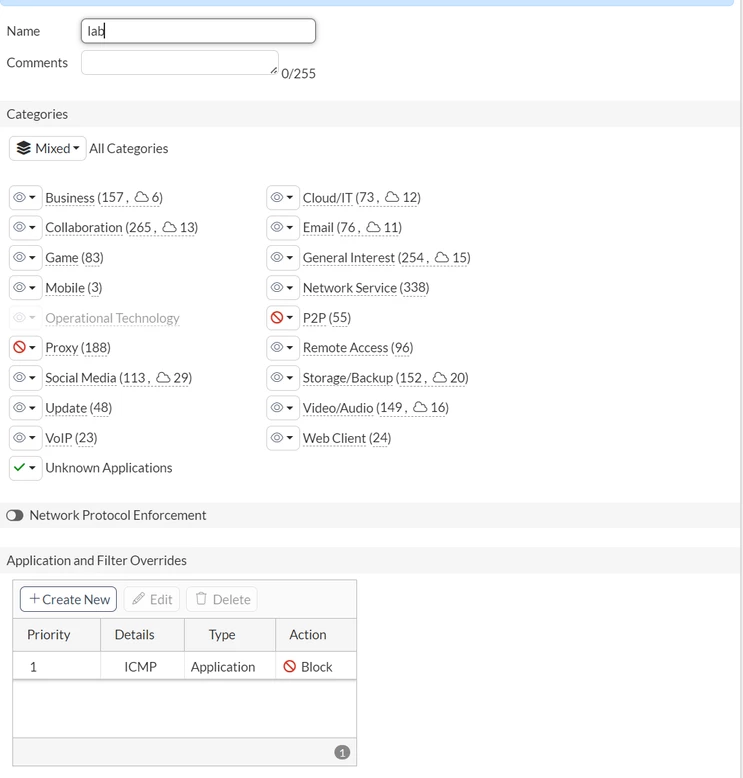Click the Type column header
Image resolution: width=743 pixels, height=778 pixels.
point(230,635)
